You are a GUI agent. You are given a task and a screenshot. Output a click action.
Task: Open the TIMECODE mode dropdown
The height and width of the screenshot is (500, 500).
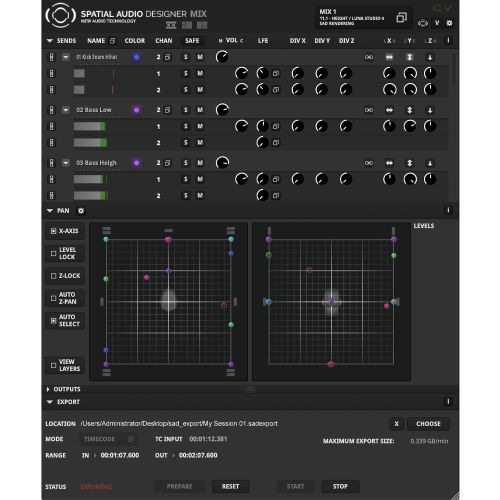point(107,439)
